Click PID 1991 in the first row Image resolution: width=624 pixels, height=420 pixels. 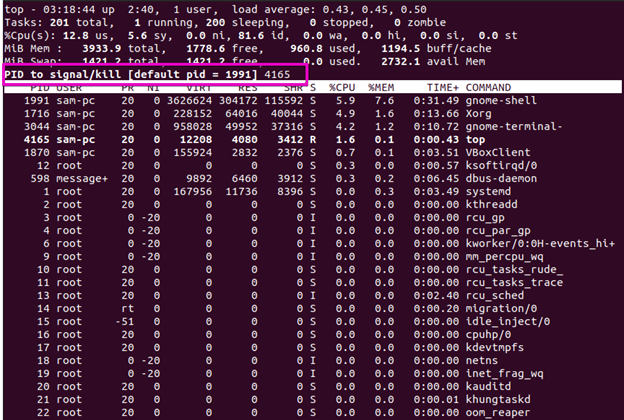[x=37, y=101]
